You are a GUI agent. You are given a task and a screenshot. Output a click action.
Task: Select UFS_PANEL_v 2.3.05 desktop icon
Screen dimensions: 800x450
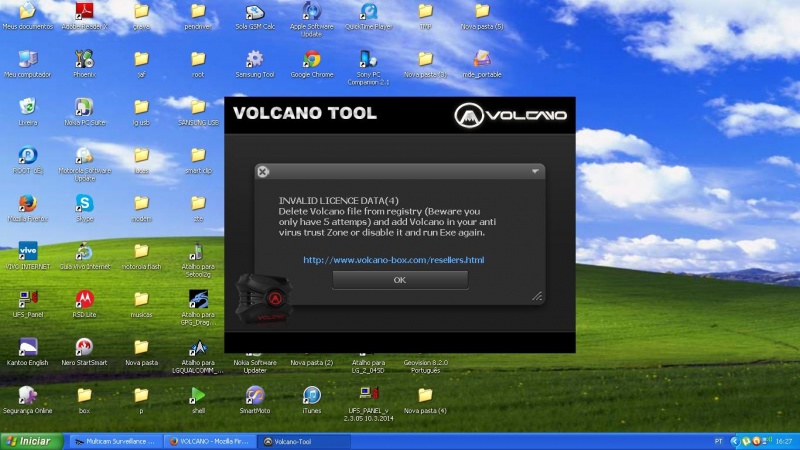(368, 404)
